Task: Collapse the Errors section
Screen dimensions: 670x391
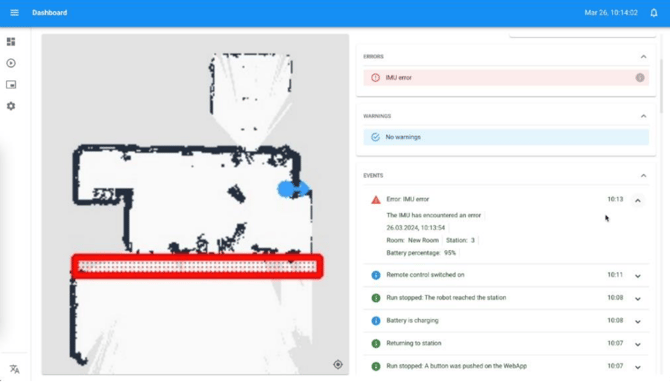Action: 644,56
